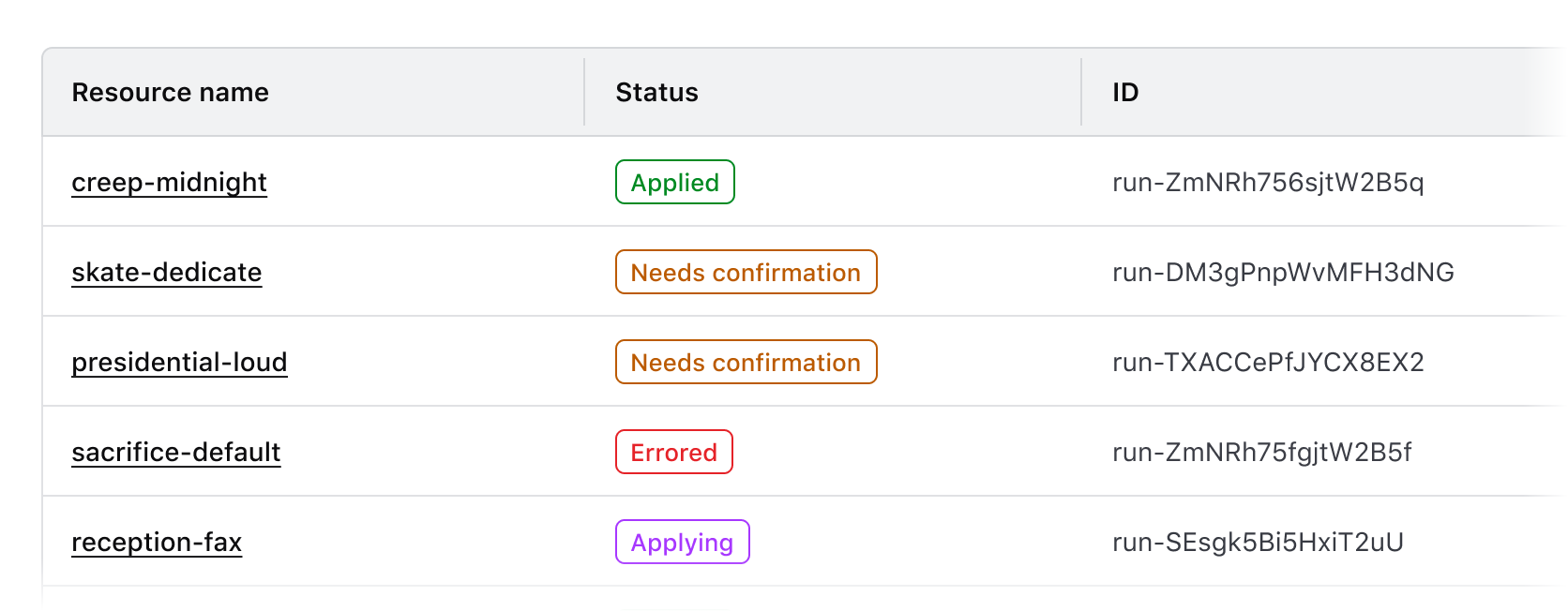
Task: Sort by the Resource name column header
Action: click(x=170, y=92)
